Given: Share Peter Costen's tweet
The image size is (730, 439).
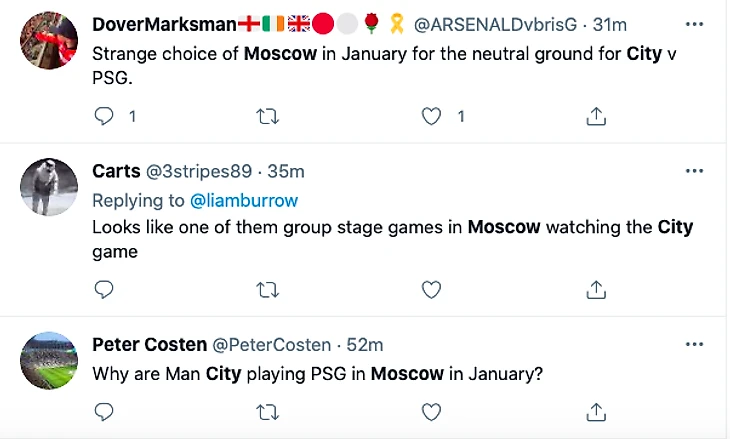Looking at the screenshot, I should point(595,412).
